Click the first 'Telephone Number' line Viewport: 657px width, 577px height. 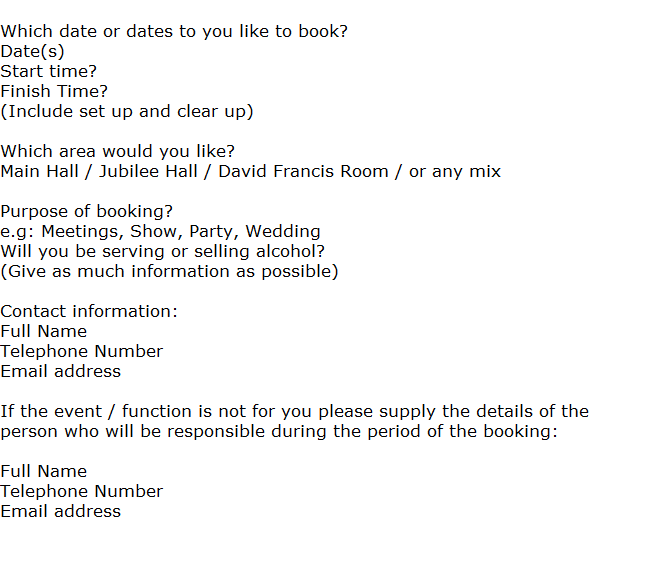[82, 352]
